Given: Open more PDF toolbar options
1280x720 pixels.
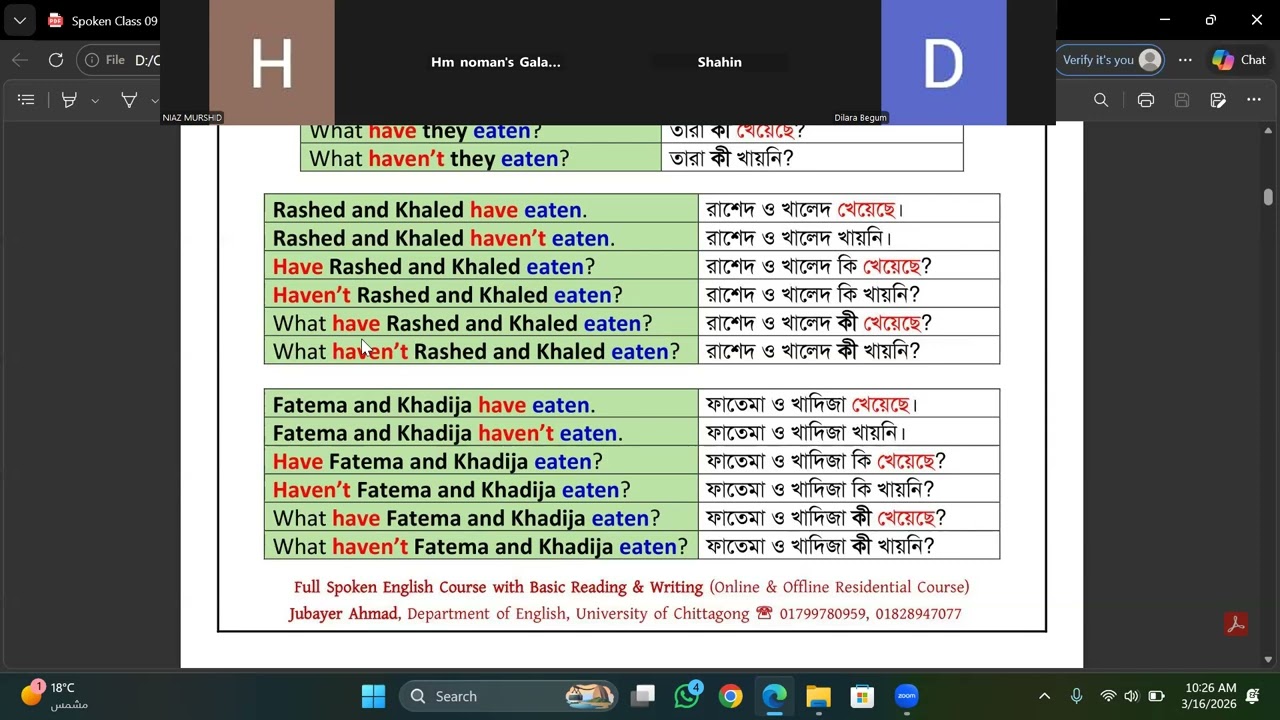Looking at the screenshot, I should [1254, 100].
